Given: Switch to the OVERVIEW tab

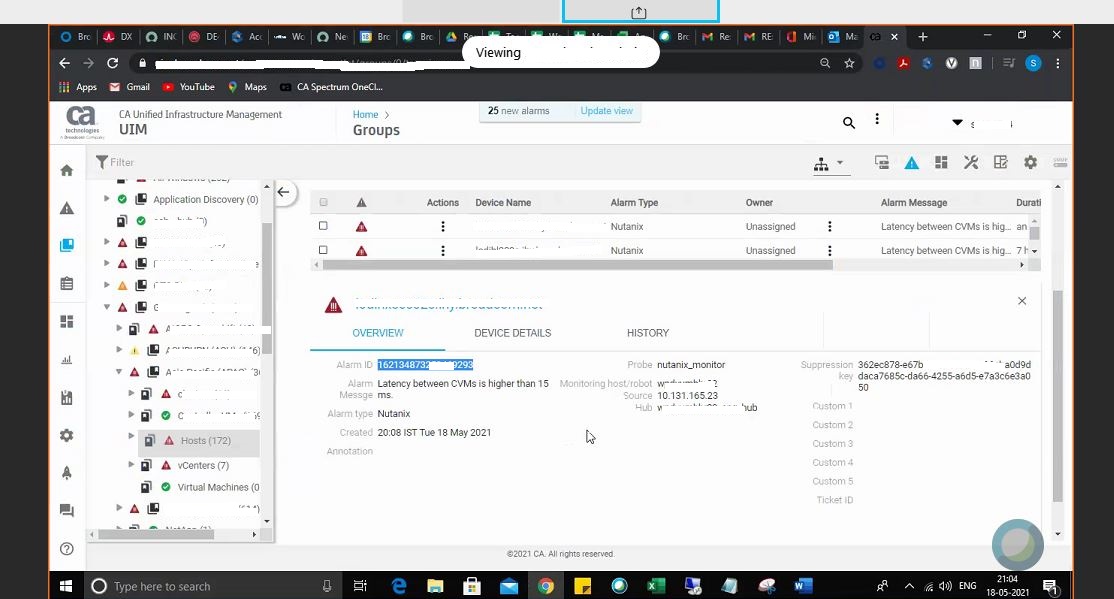Looking at the screenshot, I should 378,333.
